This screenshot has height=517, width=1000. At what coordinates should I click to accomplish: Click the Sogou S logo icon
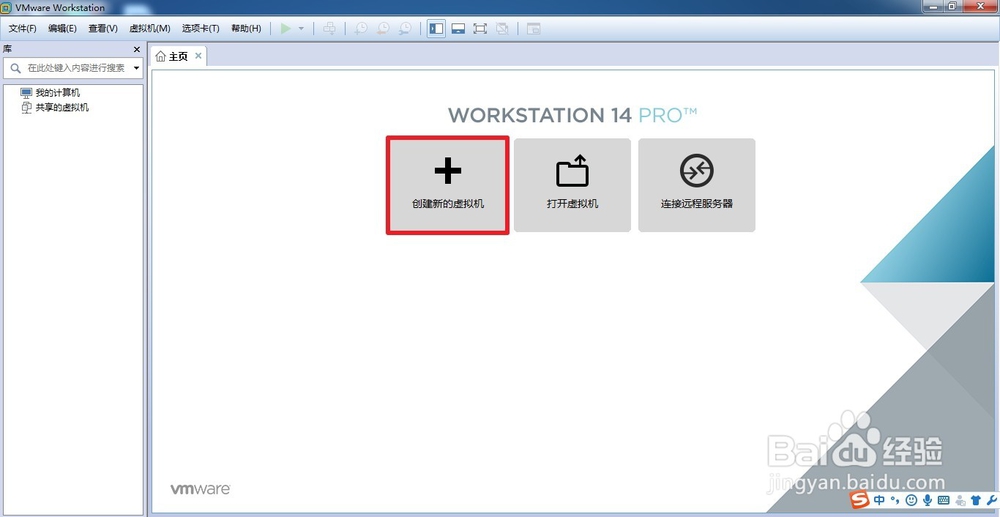pyautogui.click(x=860, y=499)
